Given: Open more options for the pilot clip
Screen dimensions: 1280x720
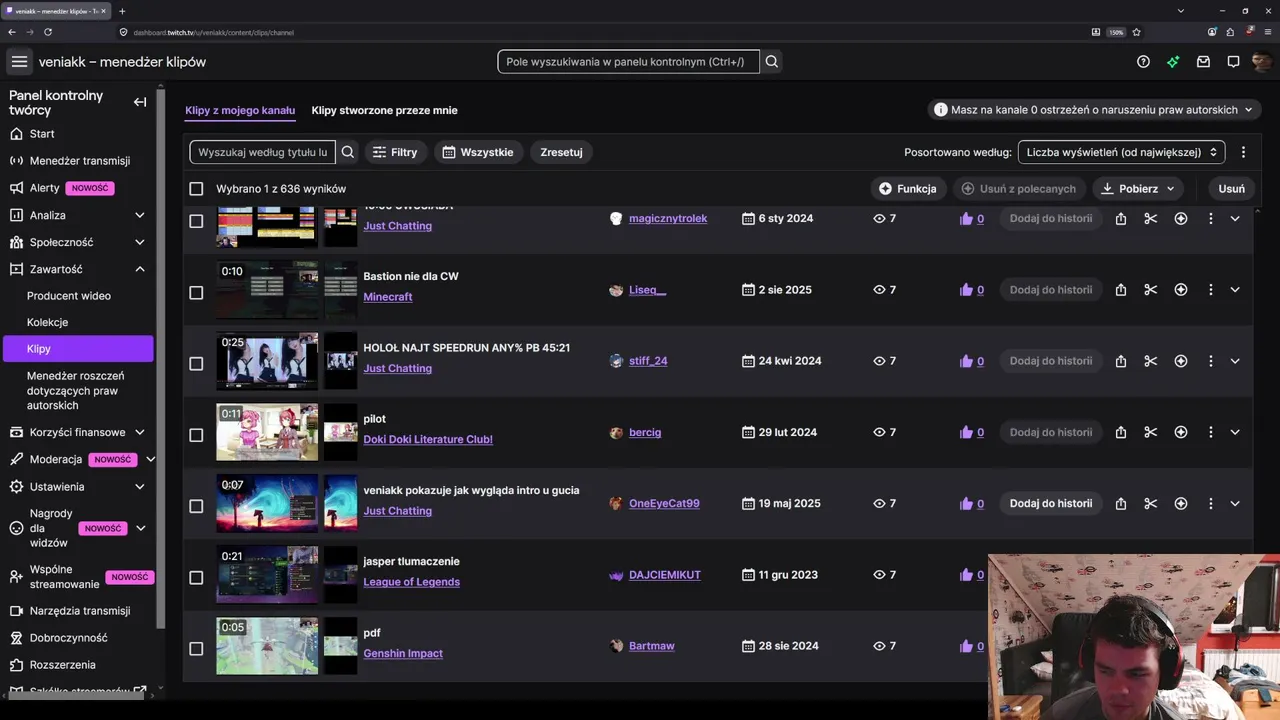Looking at the screenshot, I should 1211,432.
